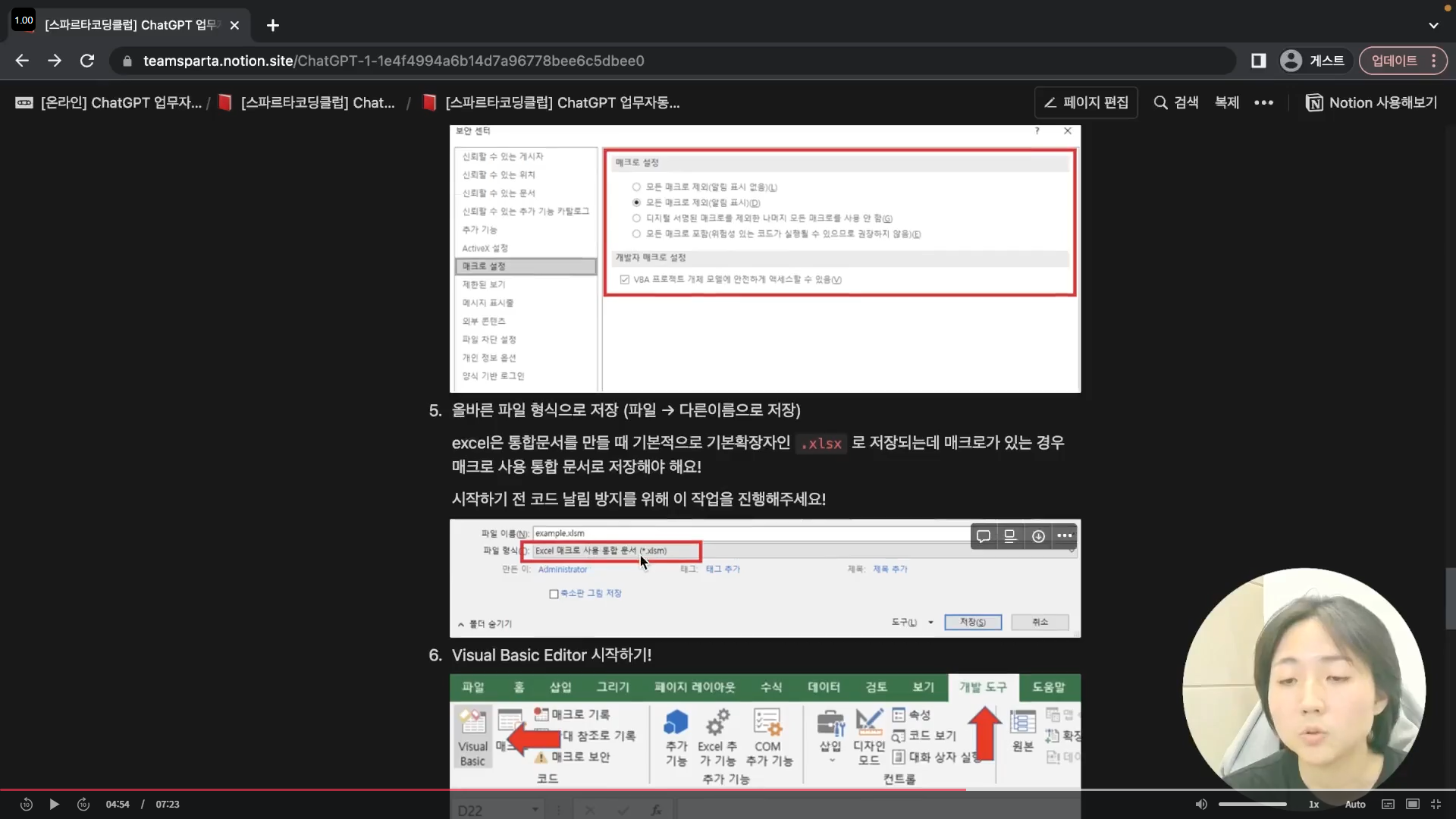The height and width of the screenshot is (819, 1456).
Task: Open the Auto quality selector
Action: tap(1355, 805)
